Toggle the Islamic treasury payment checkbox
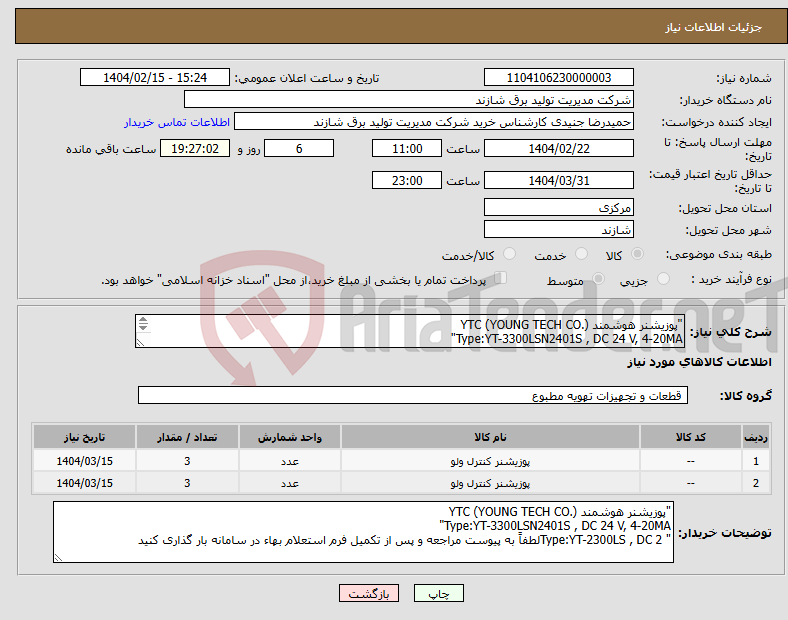Screen dimensions: 788x620 (x=501, y=278)
